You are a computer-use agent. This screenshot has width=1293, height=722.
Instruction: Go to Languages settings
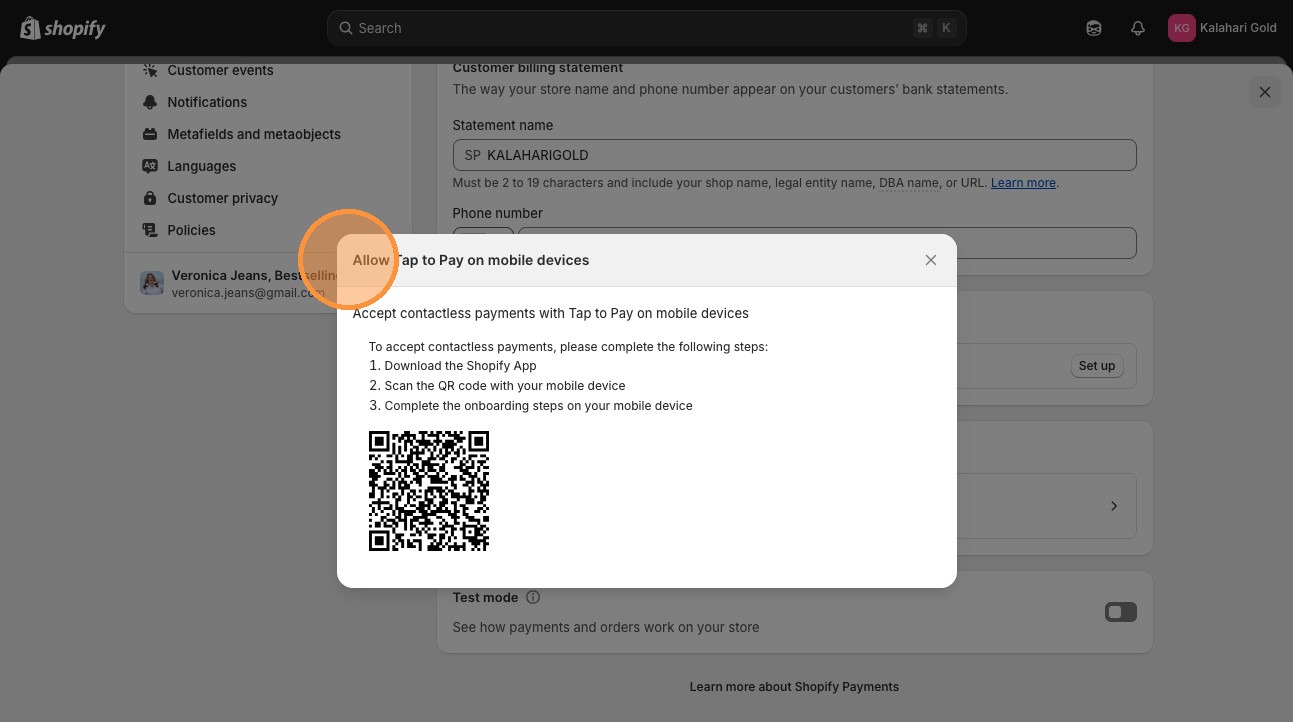coord(202,166)
